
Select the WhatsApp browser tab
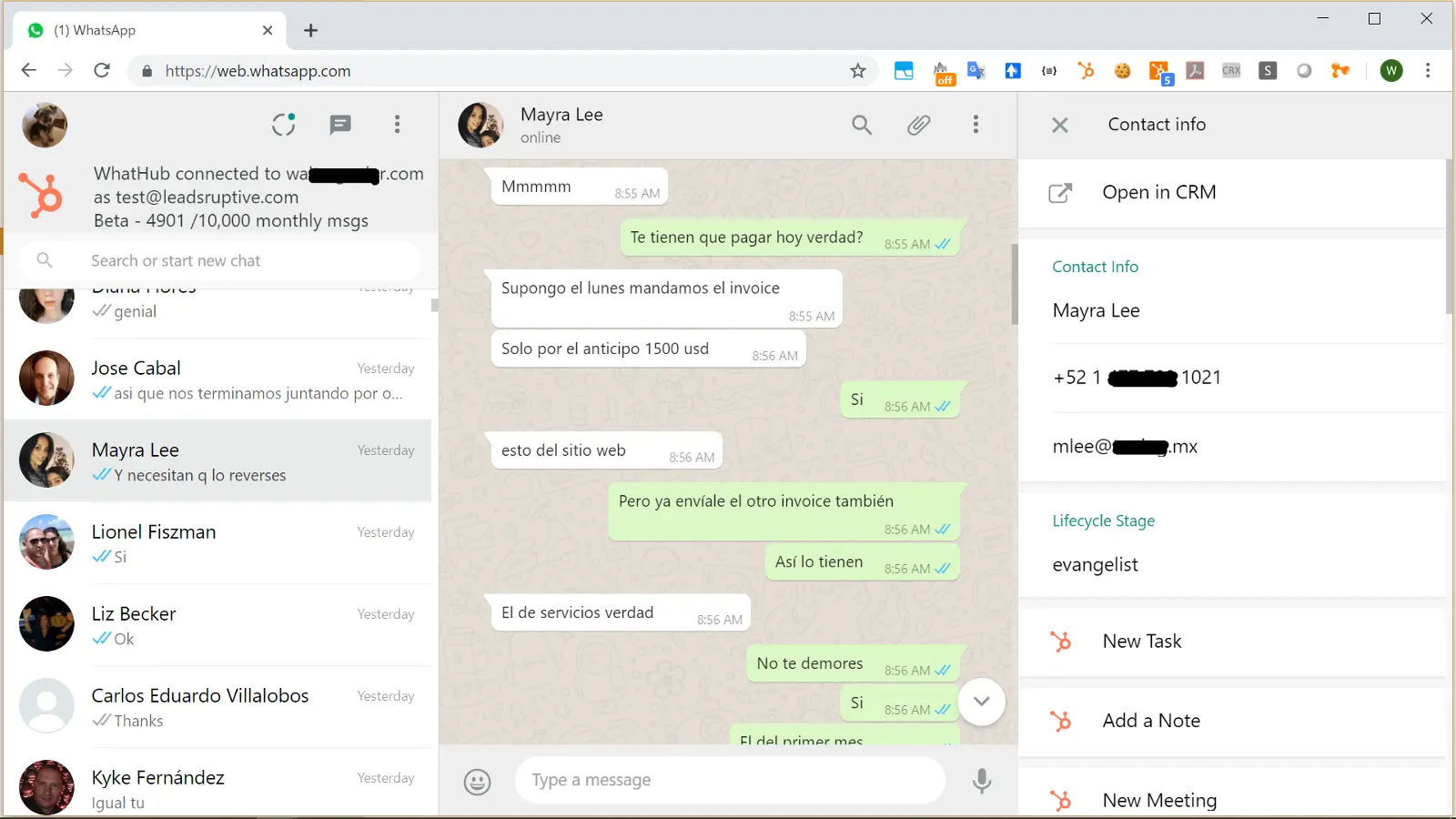(146, 29)
